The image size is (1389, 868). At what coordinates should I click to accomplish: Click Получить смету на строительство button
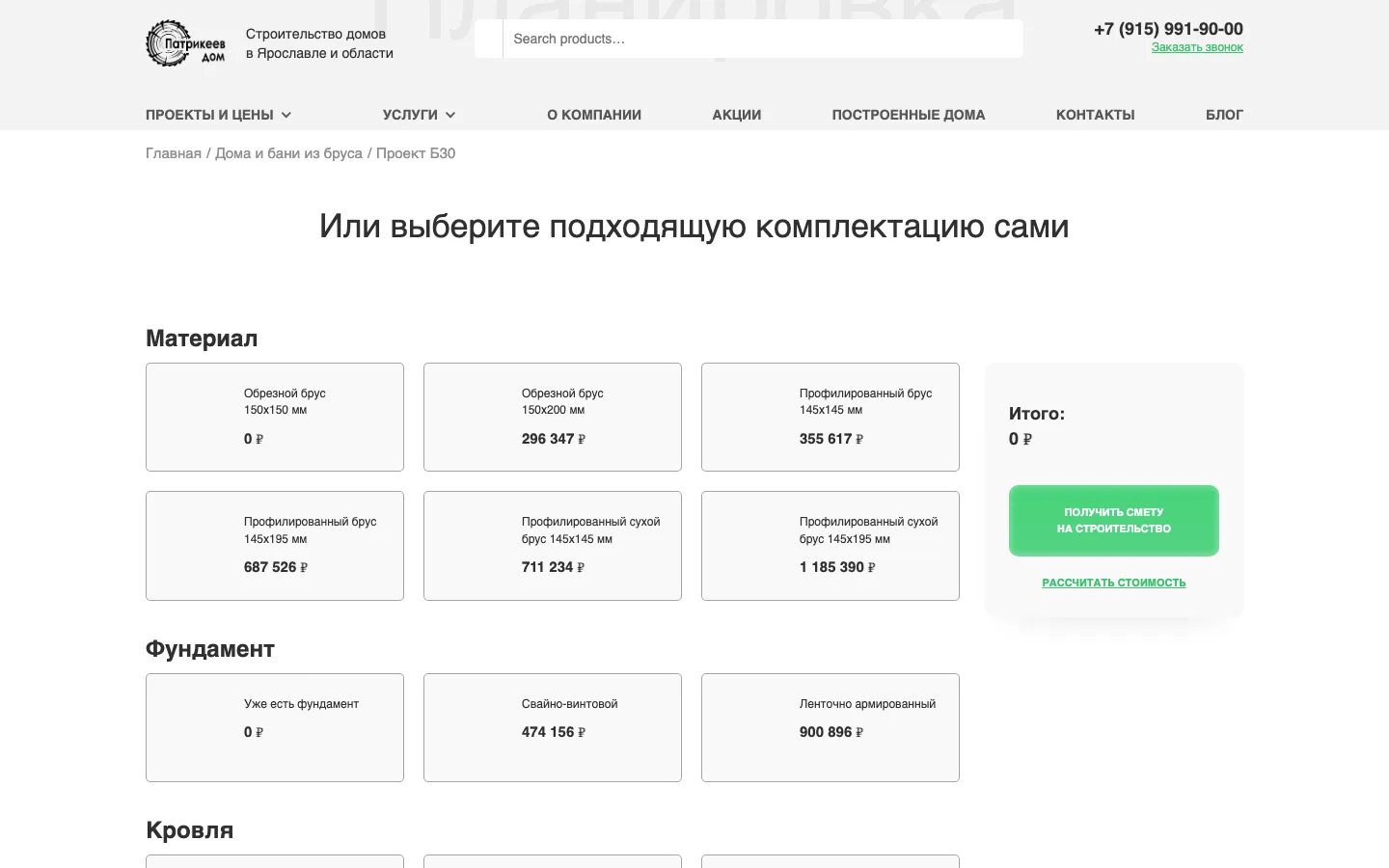1114,521
